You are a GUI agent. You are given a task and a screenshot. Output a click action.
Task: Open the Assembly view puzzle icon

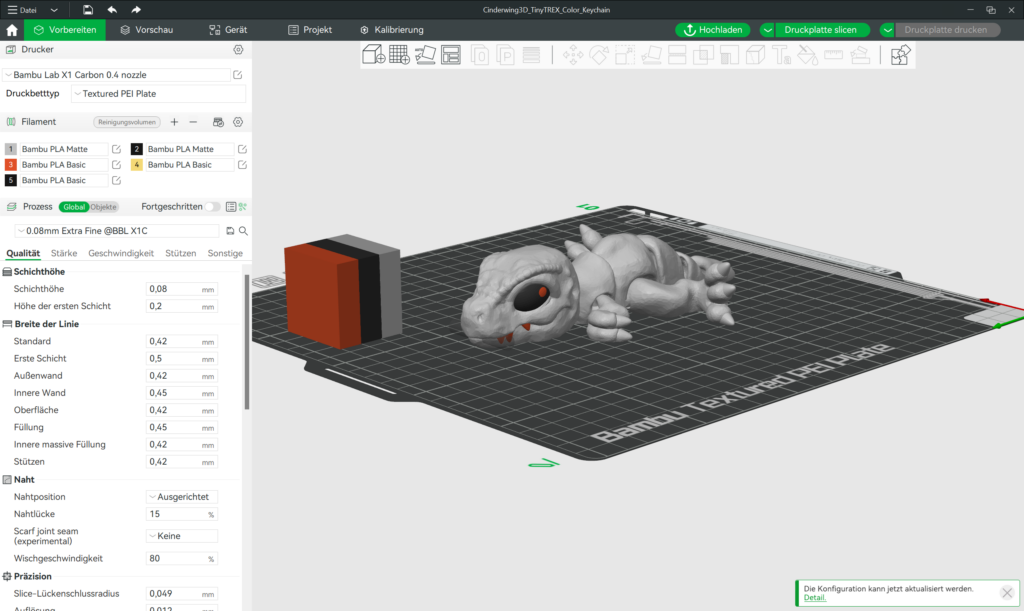(900, 55)
